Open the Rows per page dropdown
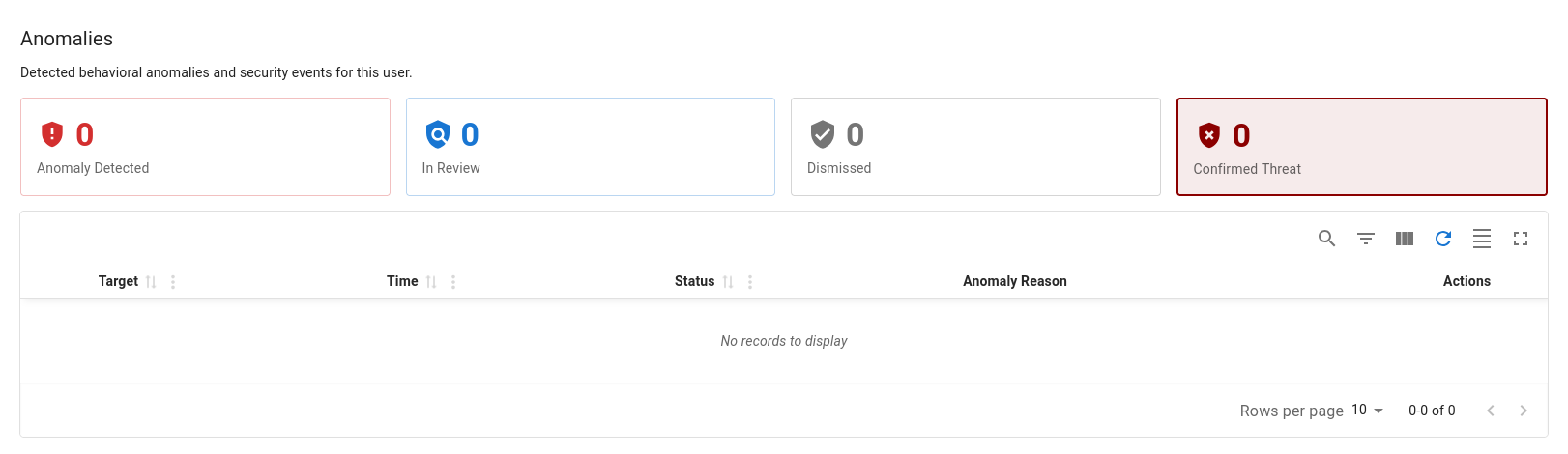Viewport: 1568px width, 454px height. 1367,411
